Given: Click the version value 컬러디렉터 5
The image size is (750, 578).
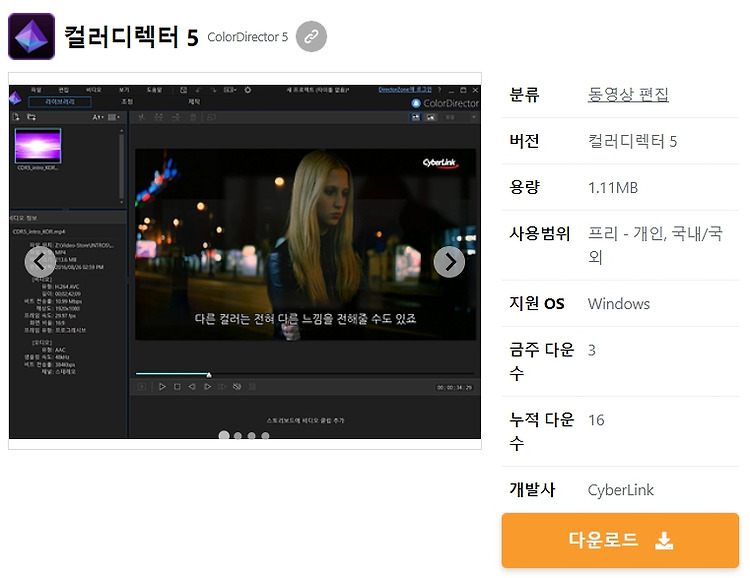Looking at the screenshot, I should coord(632,141).
